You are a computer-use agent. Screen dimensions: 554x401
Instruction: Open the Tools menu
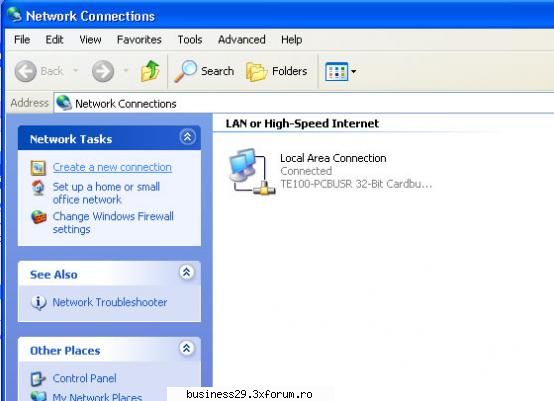(190, 40)
